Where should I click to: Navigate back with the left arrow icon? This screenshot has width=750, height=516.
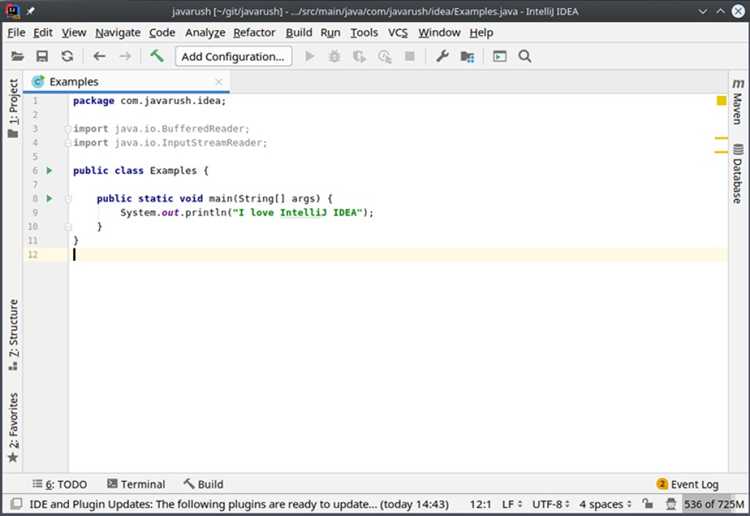[99, 56]
